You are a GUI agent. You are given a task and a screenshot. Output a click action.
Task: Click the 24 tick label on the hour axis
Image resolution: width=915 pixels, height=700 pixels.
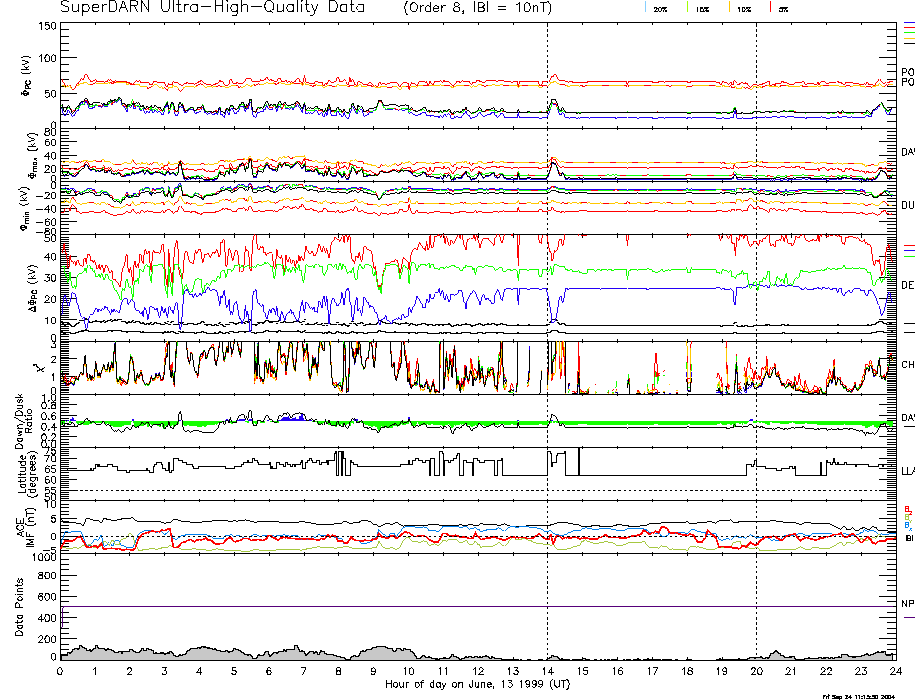point(894,671)
